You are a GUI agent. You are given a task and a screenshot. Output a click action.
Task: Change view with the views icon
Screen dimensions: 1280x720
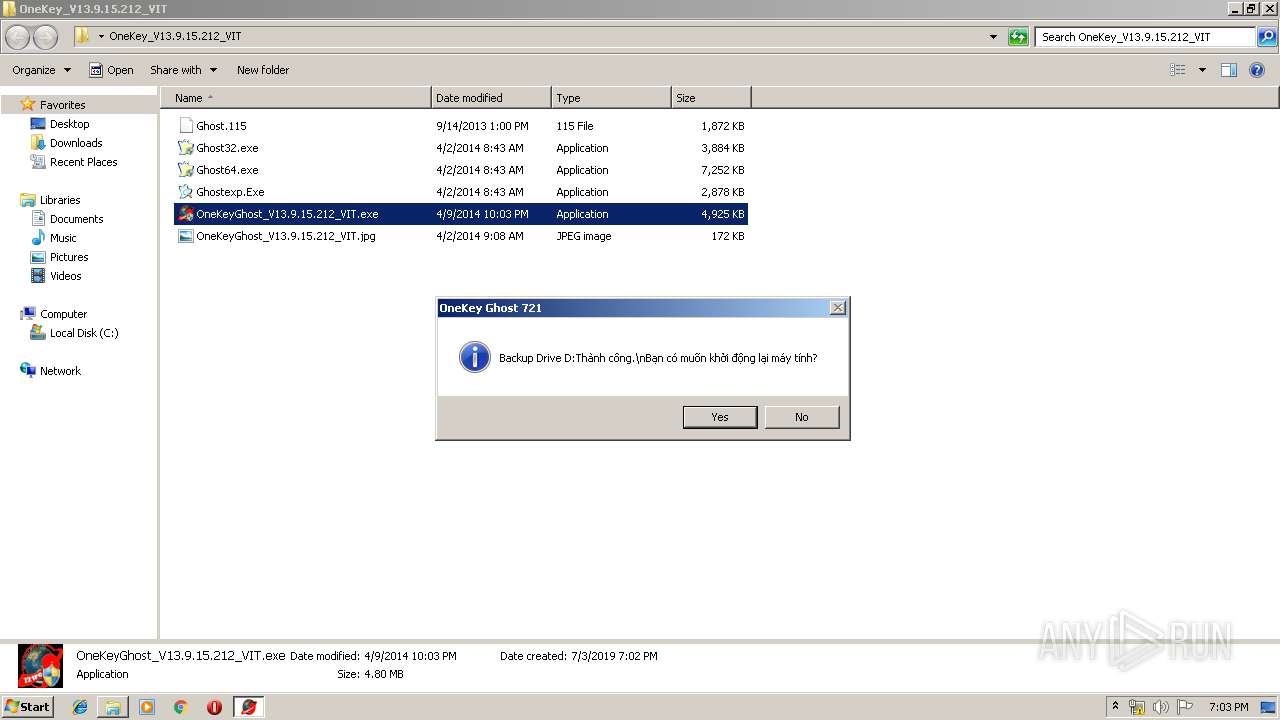(x=1178, y=70)
